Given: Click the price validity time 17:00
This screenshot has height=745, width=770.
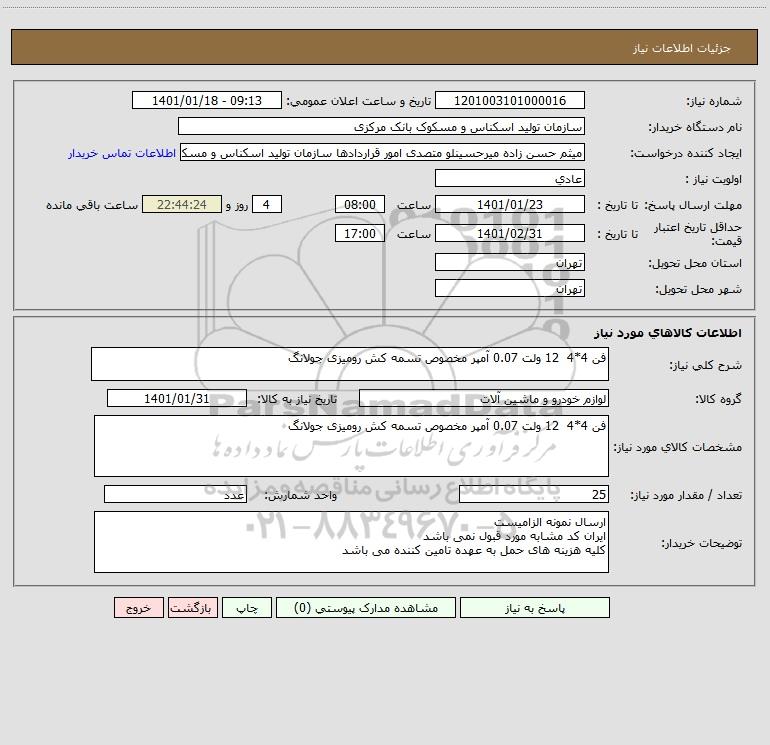Looking at the screenshot, I should (359, 233).
